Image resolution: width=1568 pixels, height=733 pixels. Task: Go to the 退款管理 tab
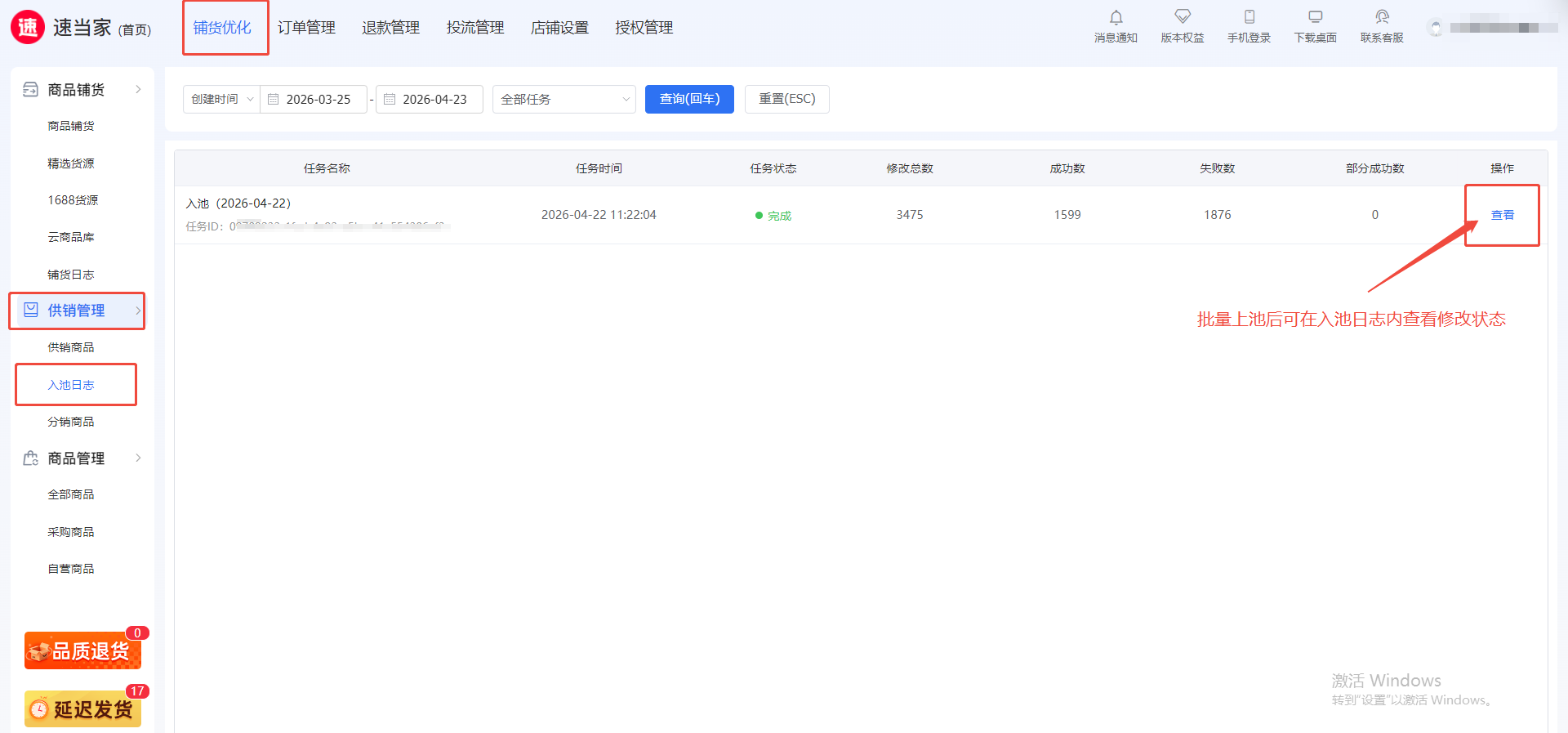coord(390,28)
